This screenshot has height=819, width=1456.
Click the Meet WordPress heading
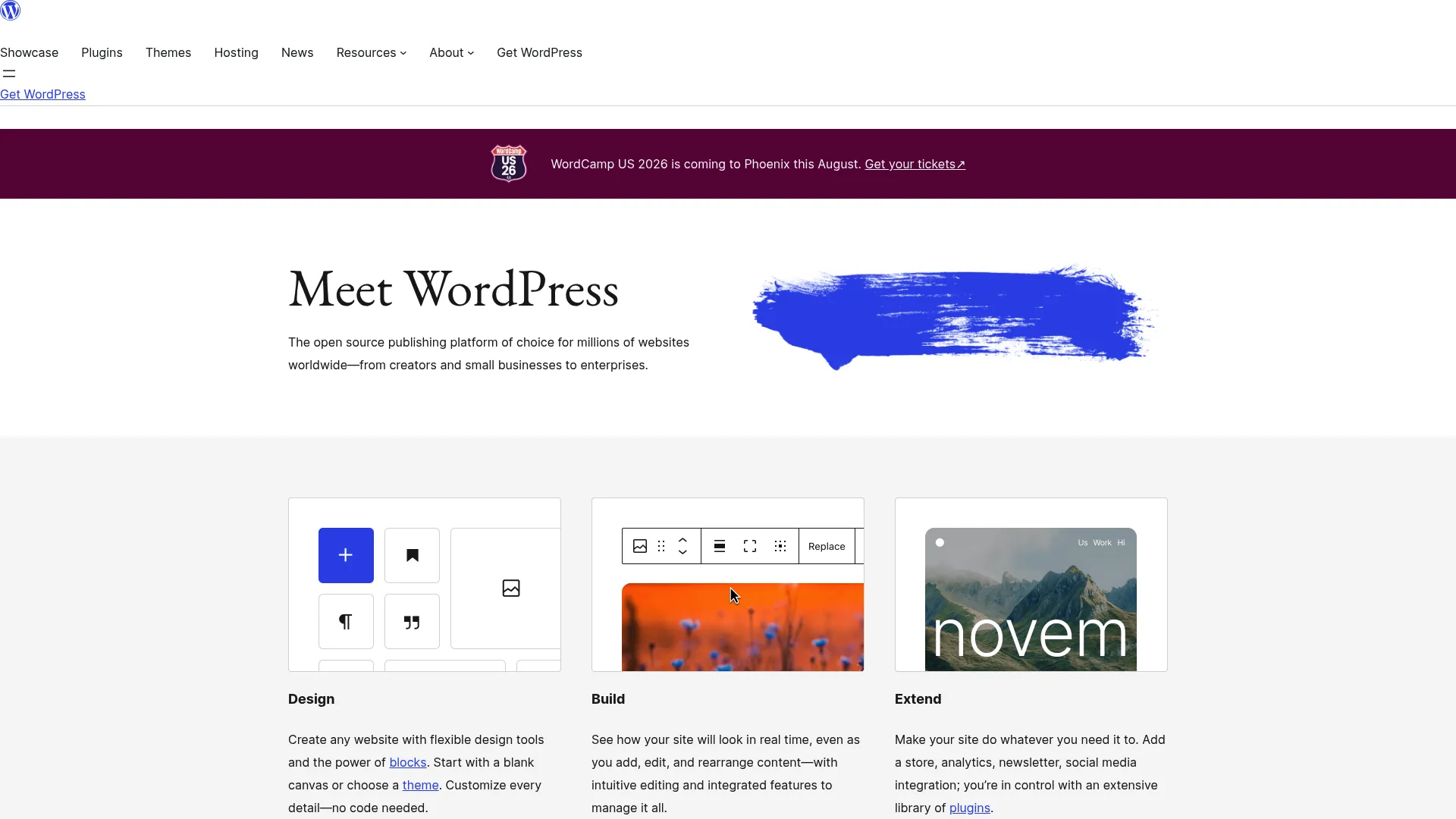point(453,289)
